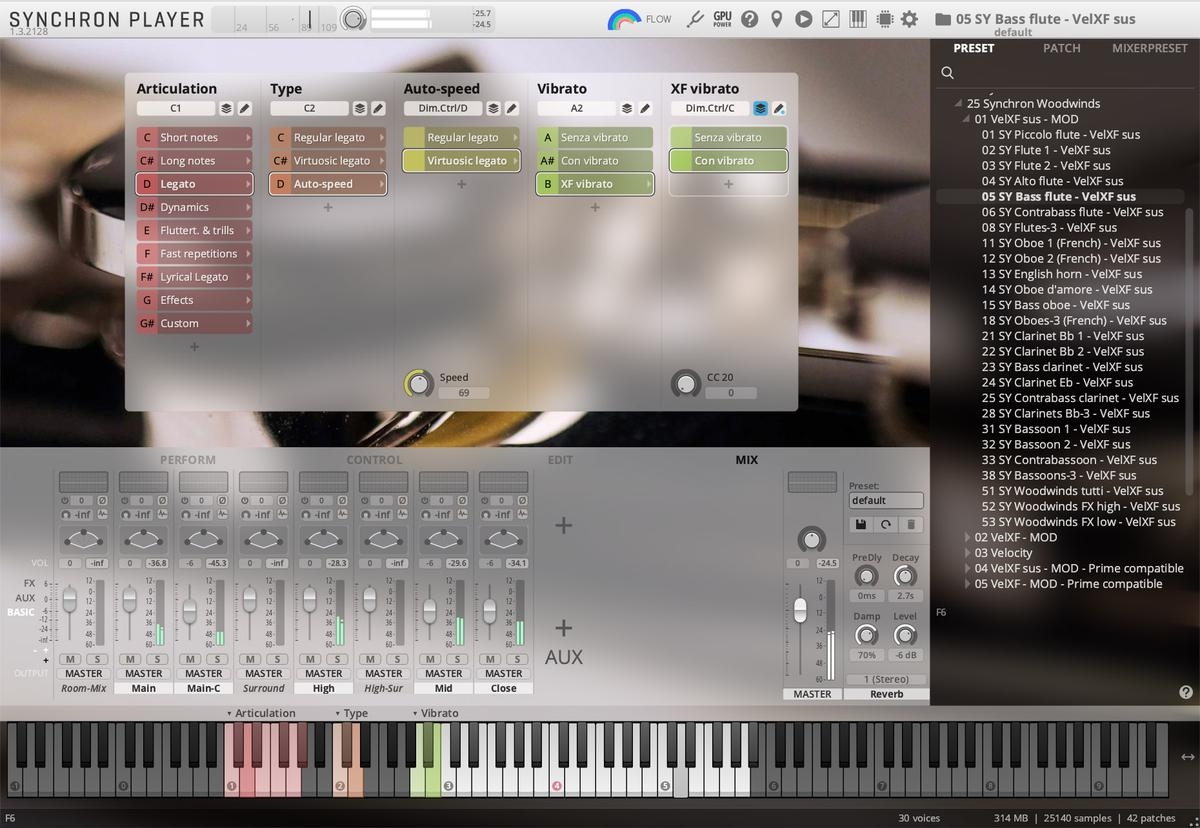
Task: Collapse the 25 Synchron Woodwinds folder
Action: click(x=959, y=104)
